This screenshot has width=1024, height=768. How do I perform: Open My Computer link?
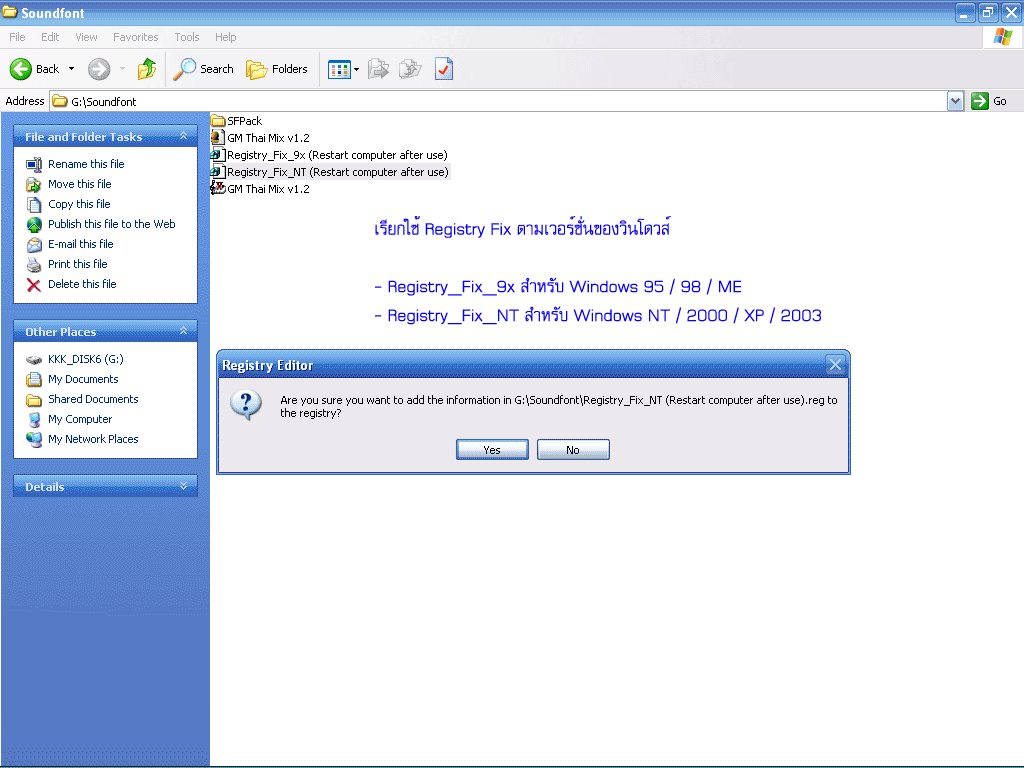80,419
